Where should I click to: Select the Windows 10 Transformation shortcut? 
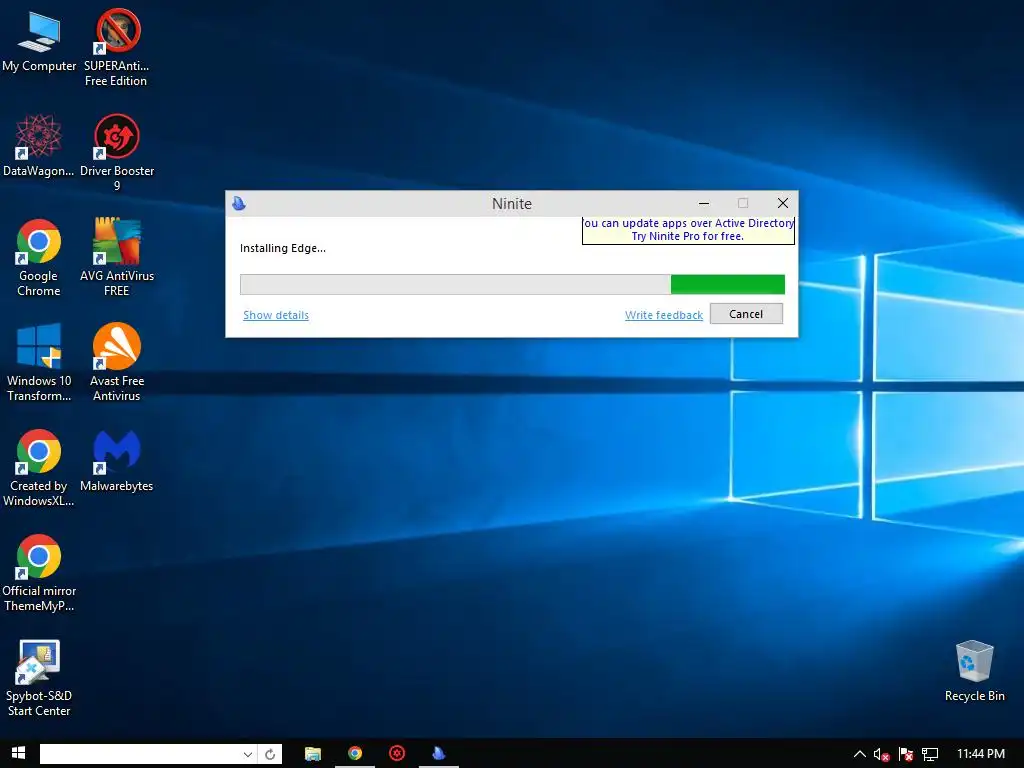click(39, 362)
